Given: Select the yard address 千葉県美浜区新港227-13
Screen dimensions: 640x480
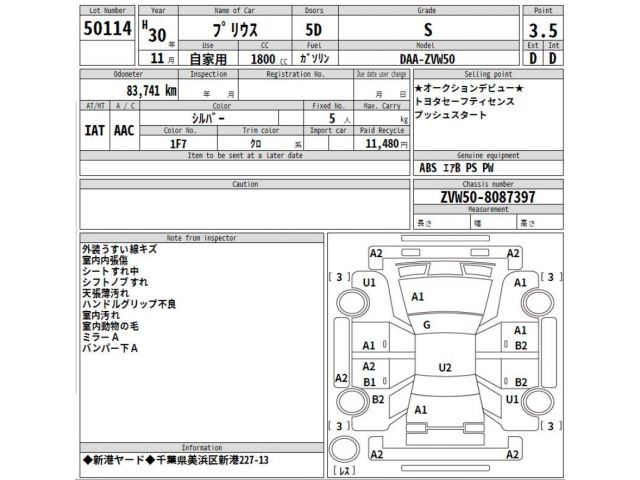Looking at the screenshot, I should coord(212,460).
